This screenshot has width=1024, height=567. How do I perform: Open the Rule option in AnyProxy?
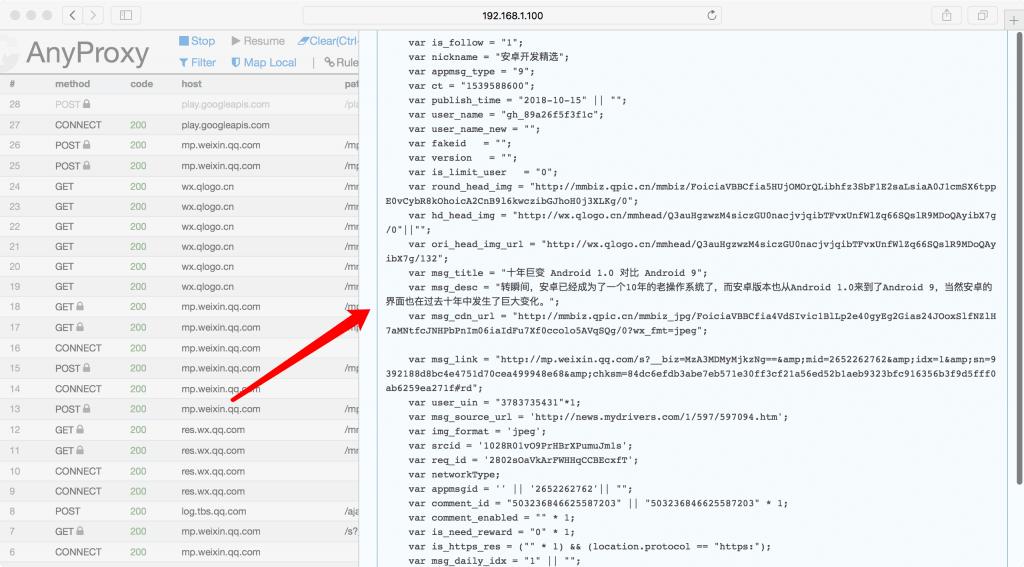pos(341,62)
